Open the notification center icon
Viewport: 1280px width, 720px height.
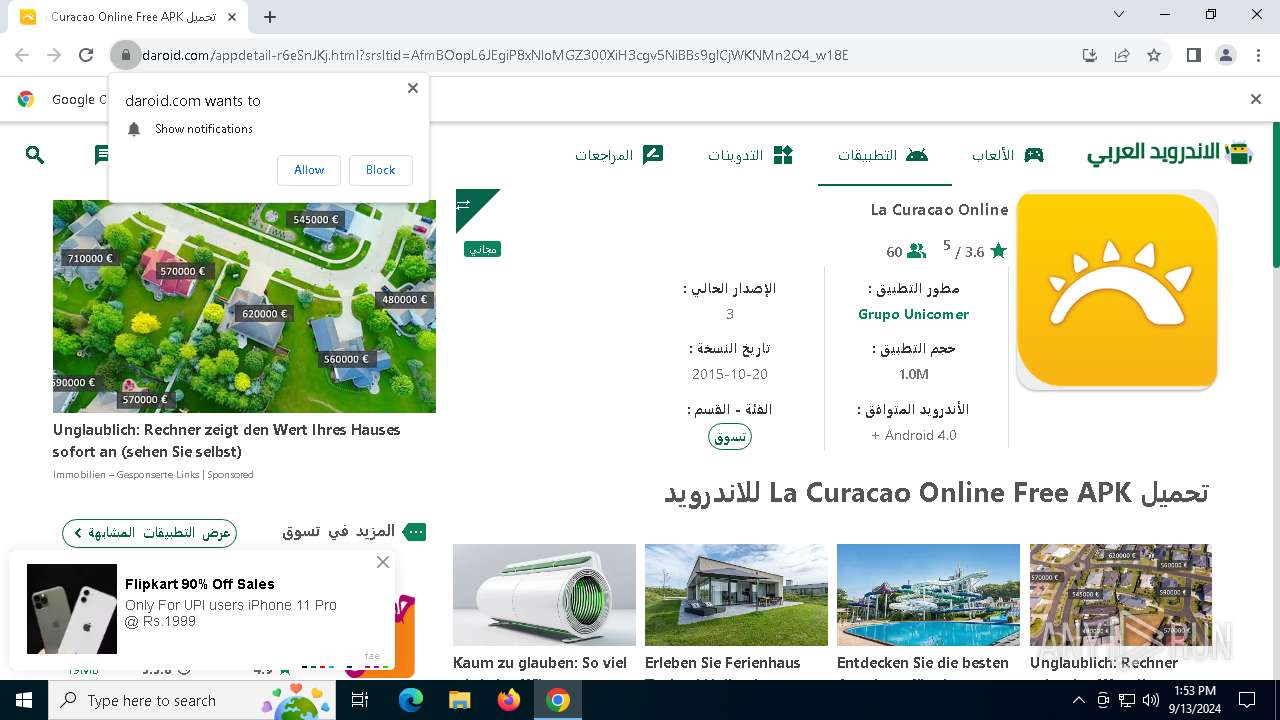[1247, 700]
